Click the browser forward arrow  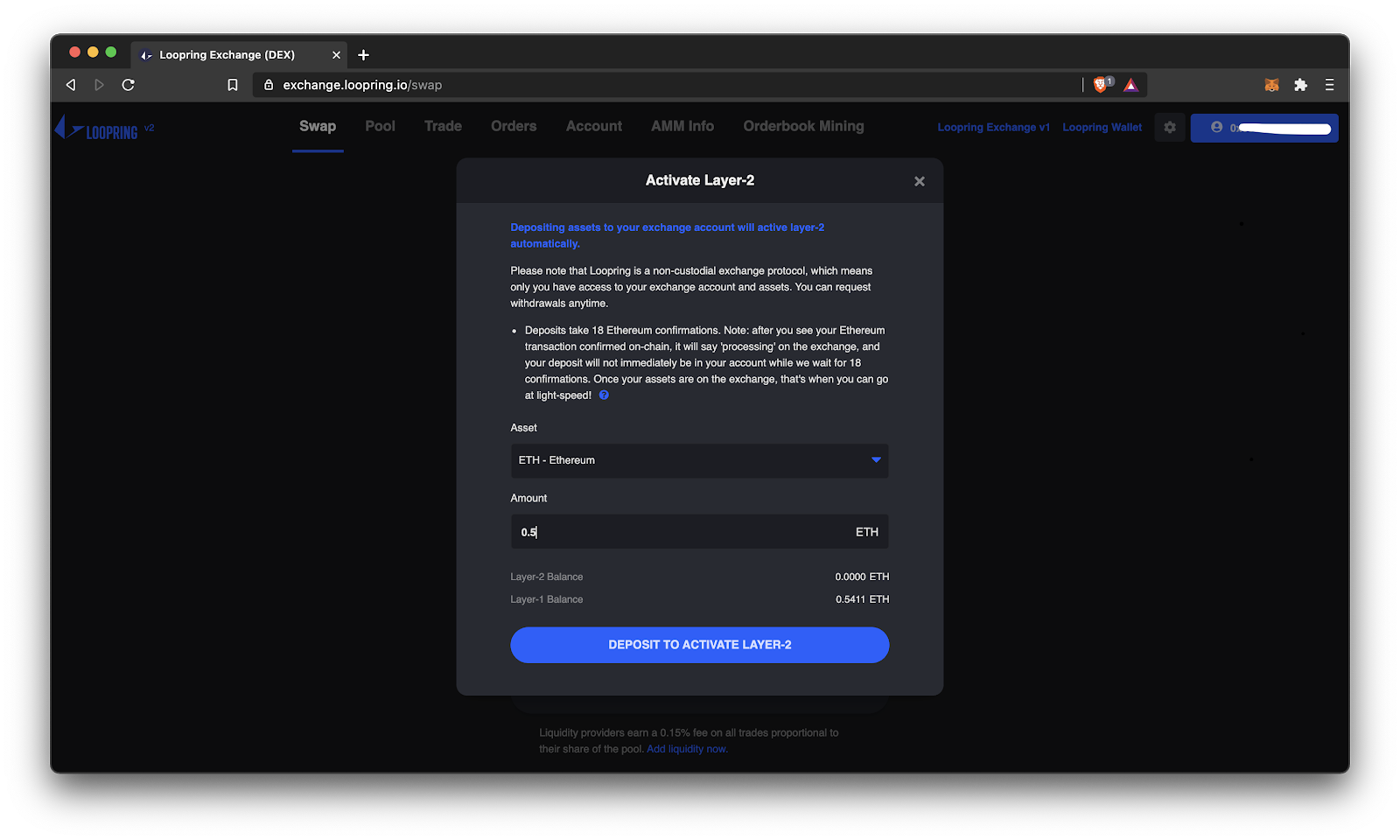click(x=99, y=85)
